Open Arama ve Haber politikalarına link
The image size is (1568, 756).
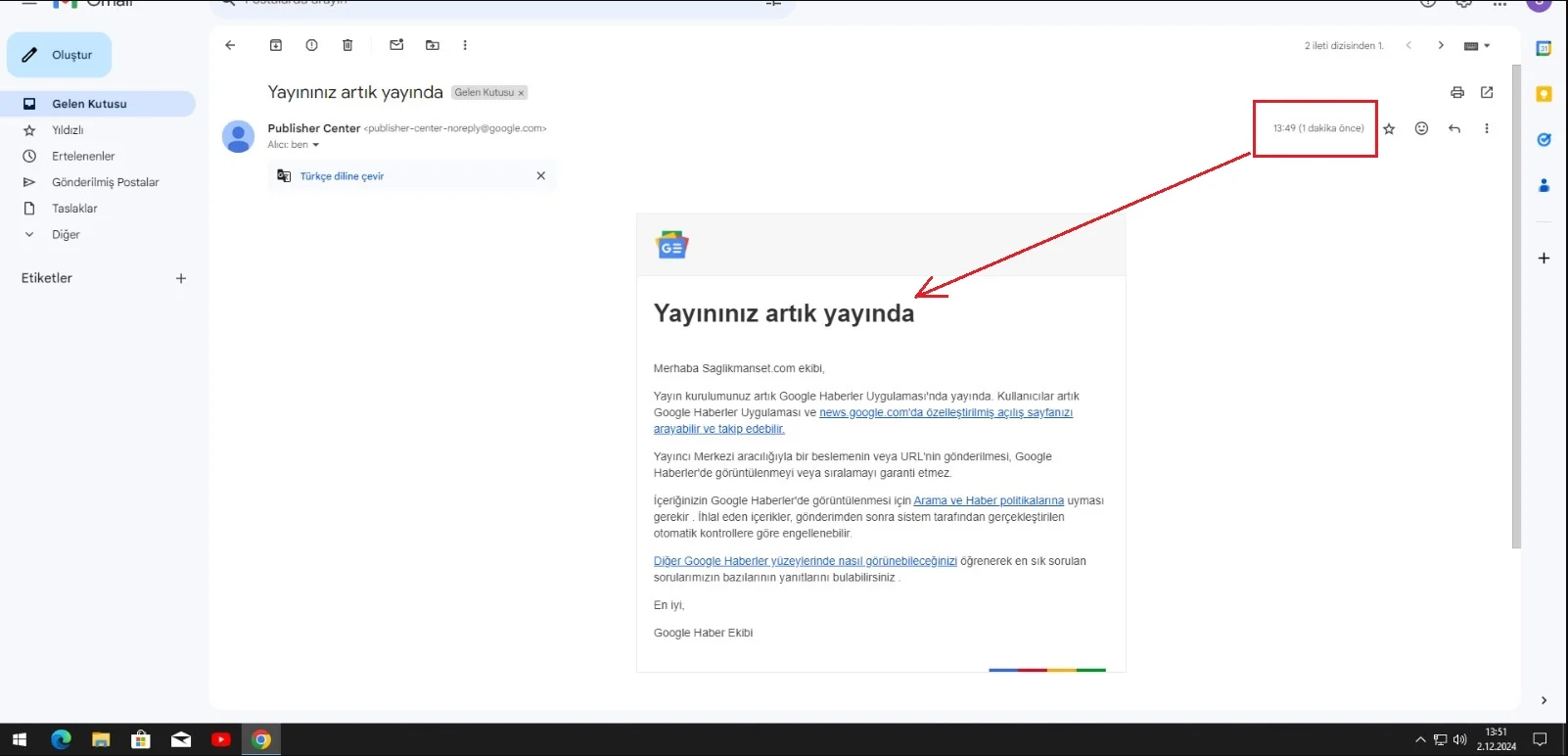pyautogui.click(x=989, y=500)
